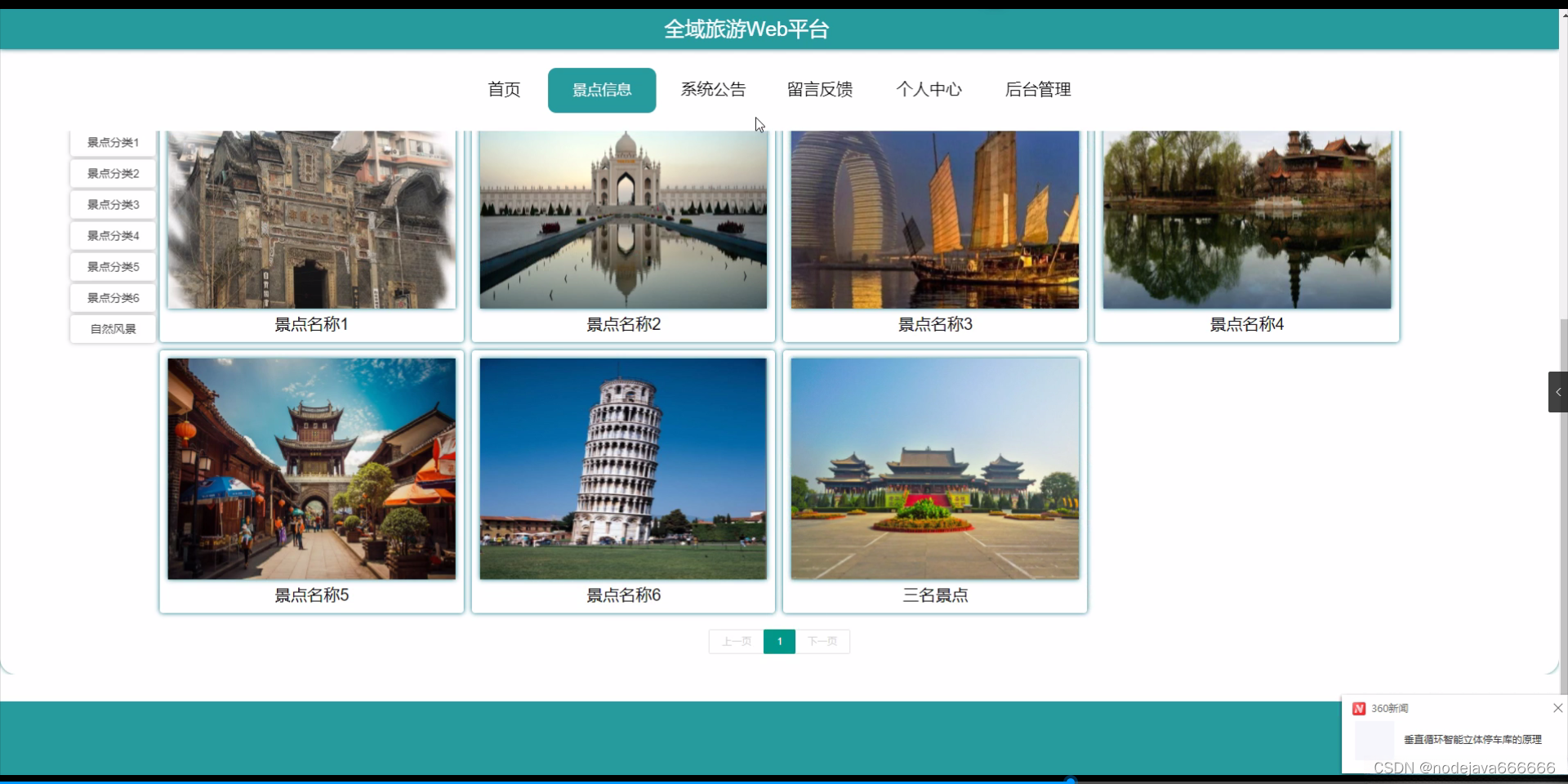
Task: Open the 景点名称4 lakeside pavilion photo
Action: (x=1247, y=220)
